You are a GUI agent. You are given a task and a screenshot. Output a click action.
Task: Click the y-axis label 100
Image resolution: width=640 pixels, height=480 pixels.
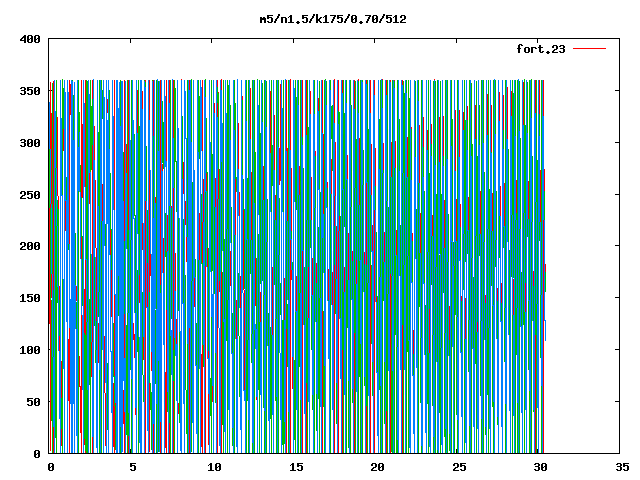pos(30,350)
